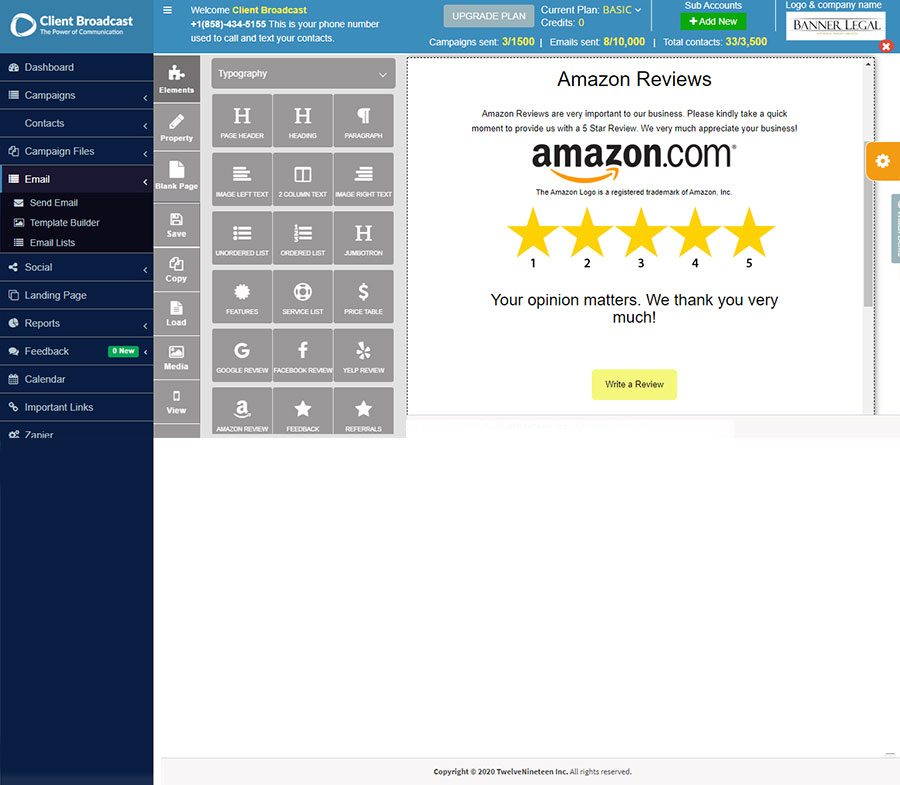Click the Client Broadcast logo
The image size is (900, 785).
tap(72, 25)
